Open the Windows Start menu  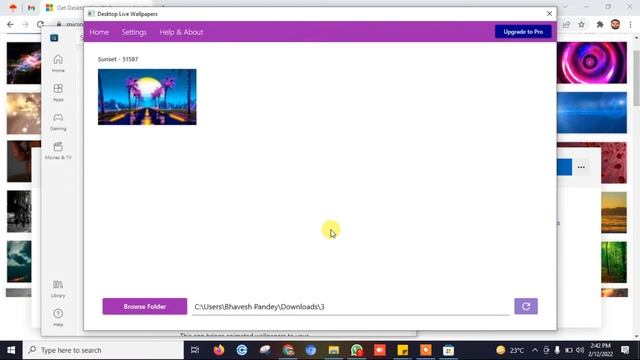(x=11, y=350)
